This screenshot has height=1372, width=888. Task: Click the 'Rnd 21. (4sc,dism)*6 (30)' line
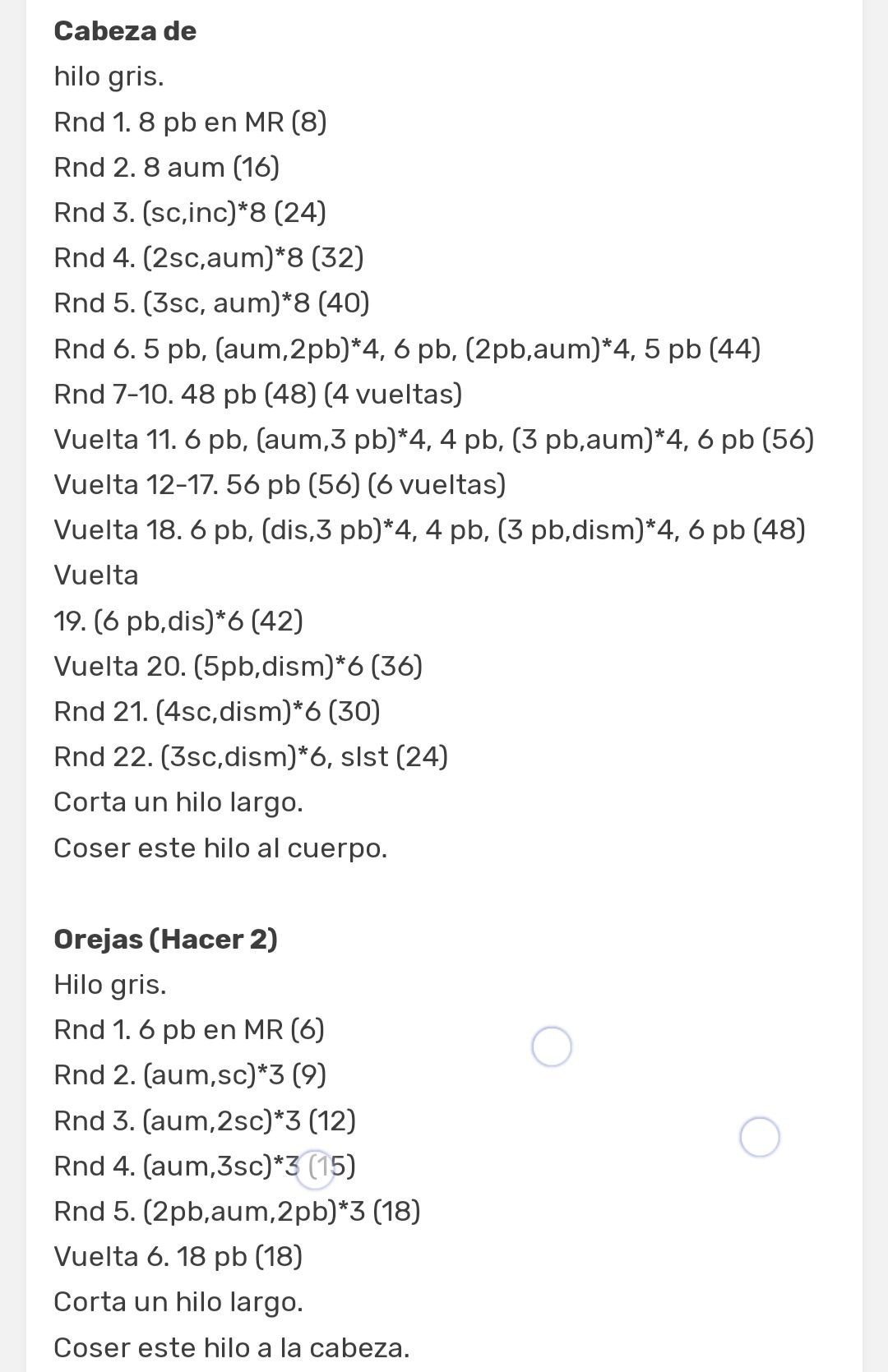tap(217, 711)
